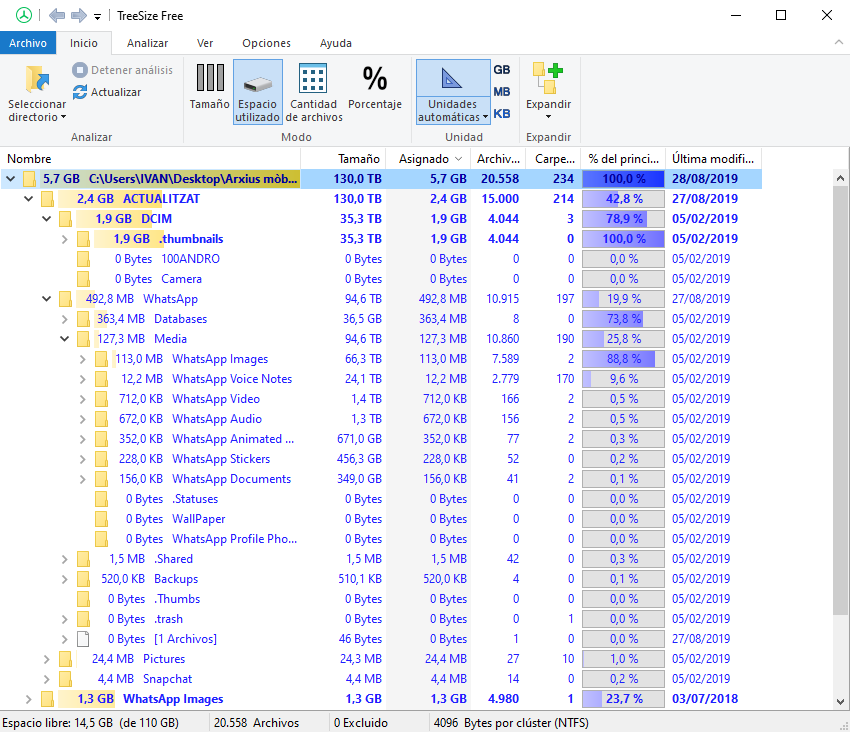Screen dimensions: 850x732
Task: Open the quick access toolbar dropdown arrow
Action: pyautogui.click(x=98, y=17)
